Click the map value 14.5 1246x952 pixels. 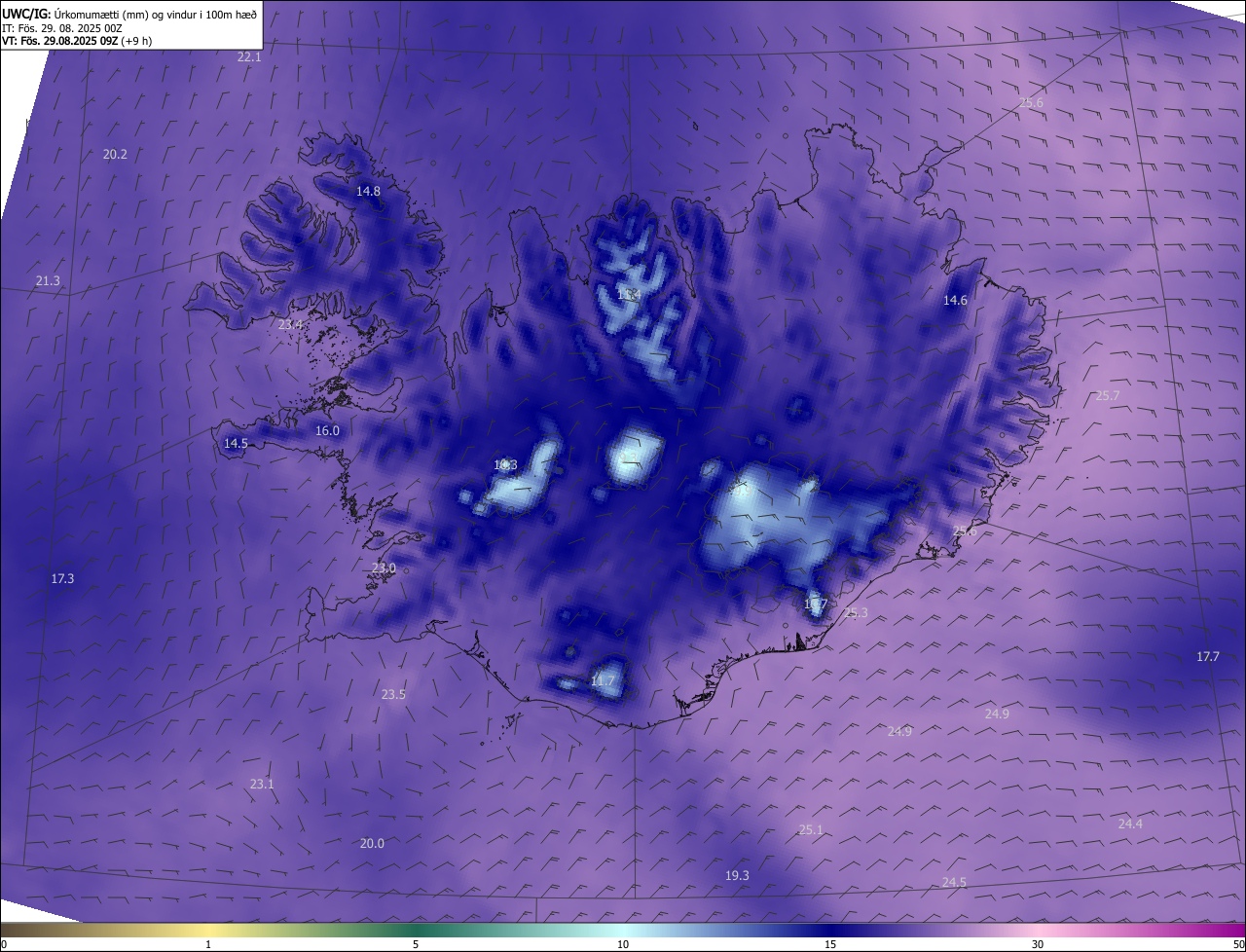(236, 443)
